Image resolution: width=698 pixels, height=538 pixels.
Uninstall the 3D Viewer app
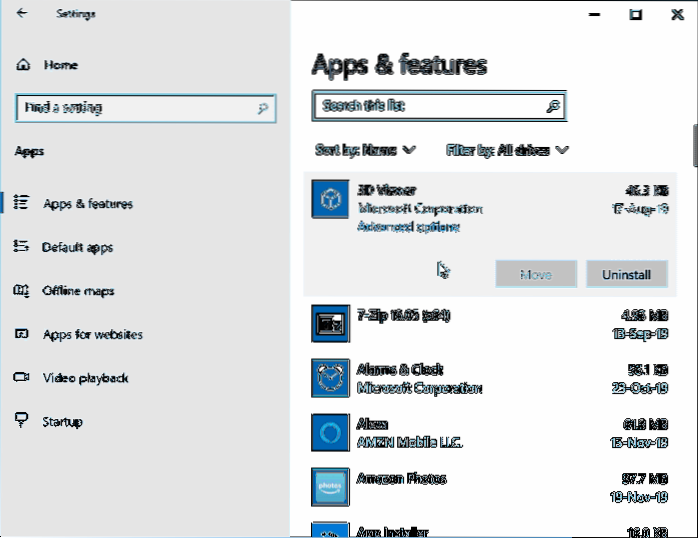[626, 274]
